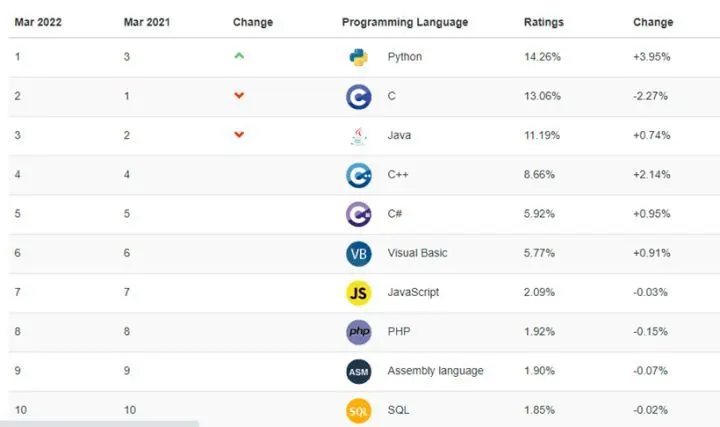Click the C++ logo icon
720x427 pixels.
click(358, 175)
